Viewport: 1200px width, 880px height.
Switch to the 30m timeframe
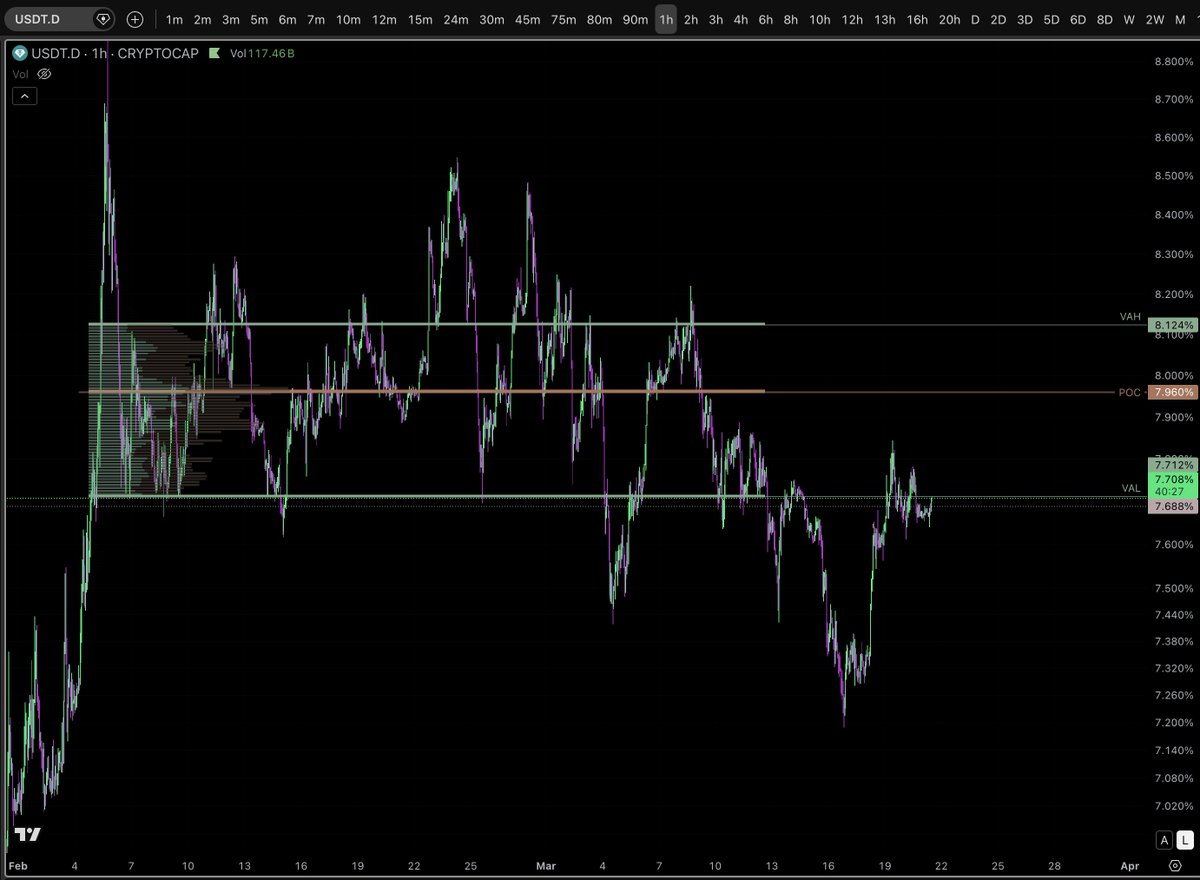tap(491, 20)
